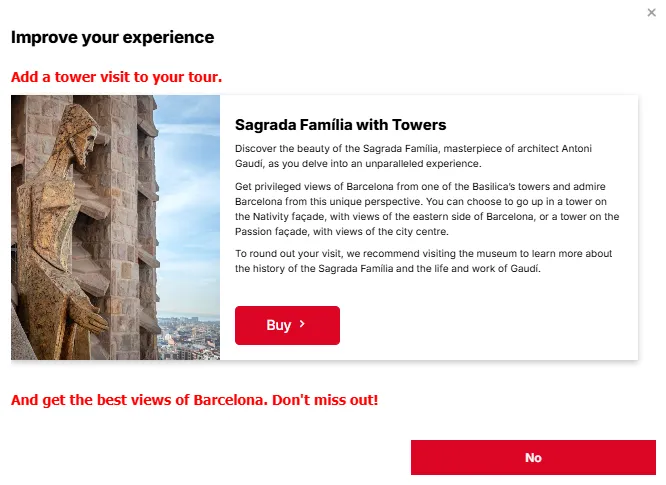This screenshot has width=666, height=485.
Task: Click the blue sky area of the photo
Action: [188, 180]
